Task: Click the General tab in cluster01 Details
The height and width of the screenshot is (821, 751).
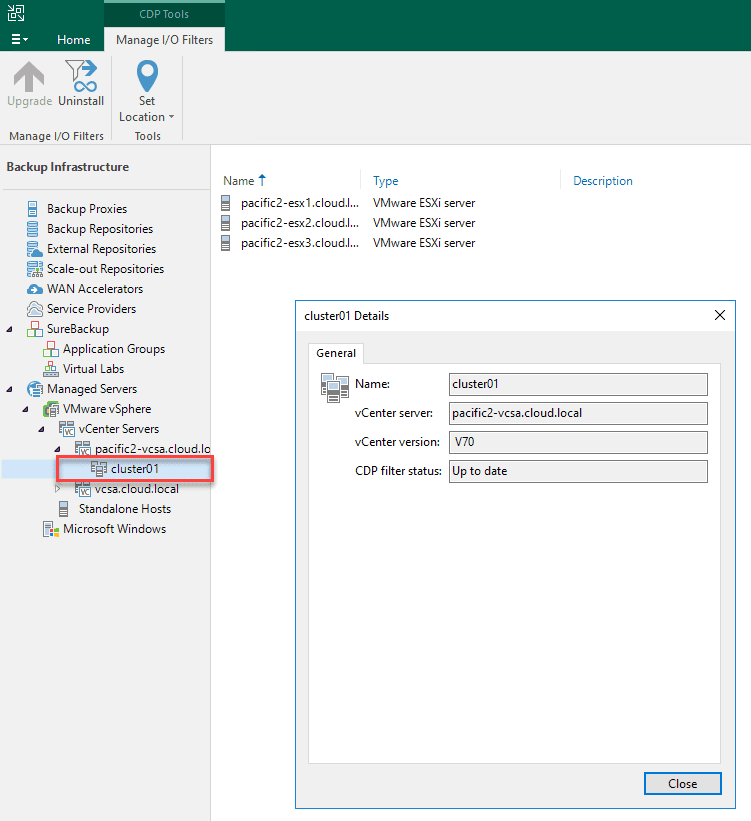Action: [336, 353]
